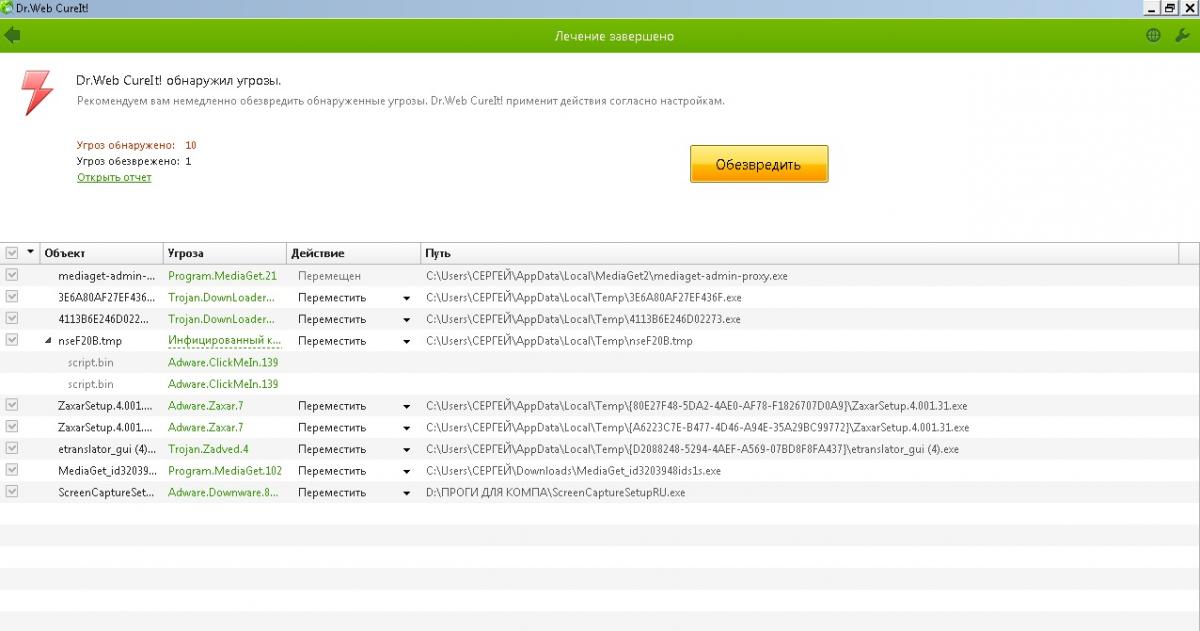Toggle checkbox for 3E6A80AF27EF436 row
Image resolution: width=1200 pixels, height=631 pixels.
click(12, 297)
